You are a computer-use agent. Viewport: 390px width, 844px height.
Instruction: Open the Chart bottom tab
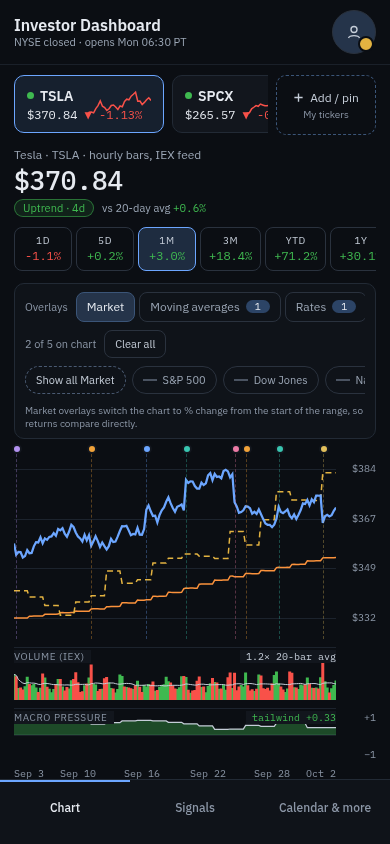[65, 807]
